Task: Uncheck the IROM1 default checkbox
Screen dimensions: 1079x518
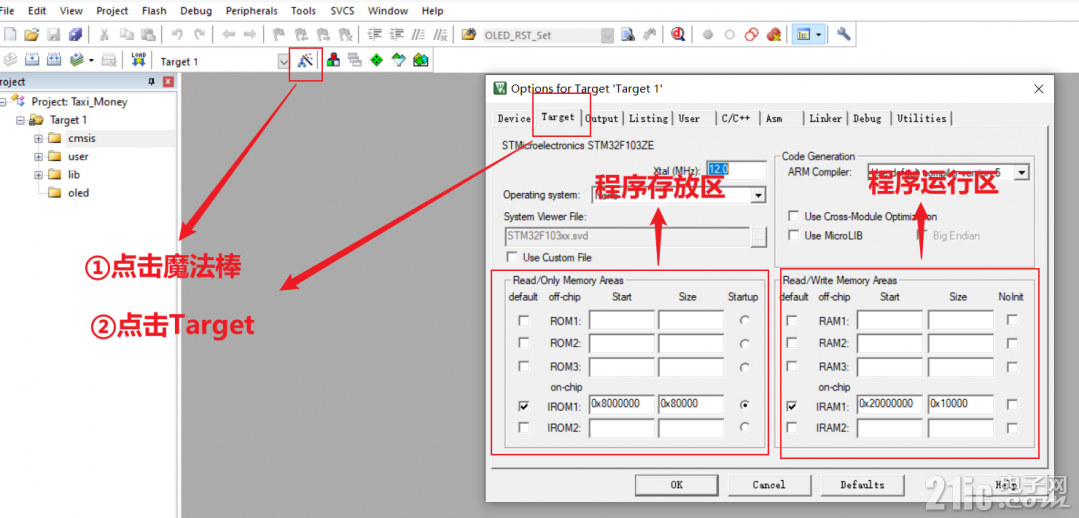Action: 524,406
